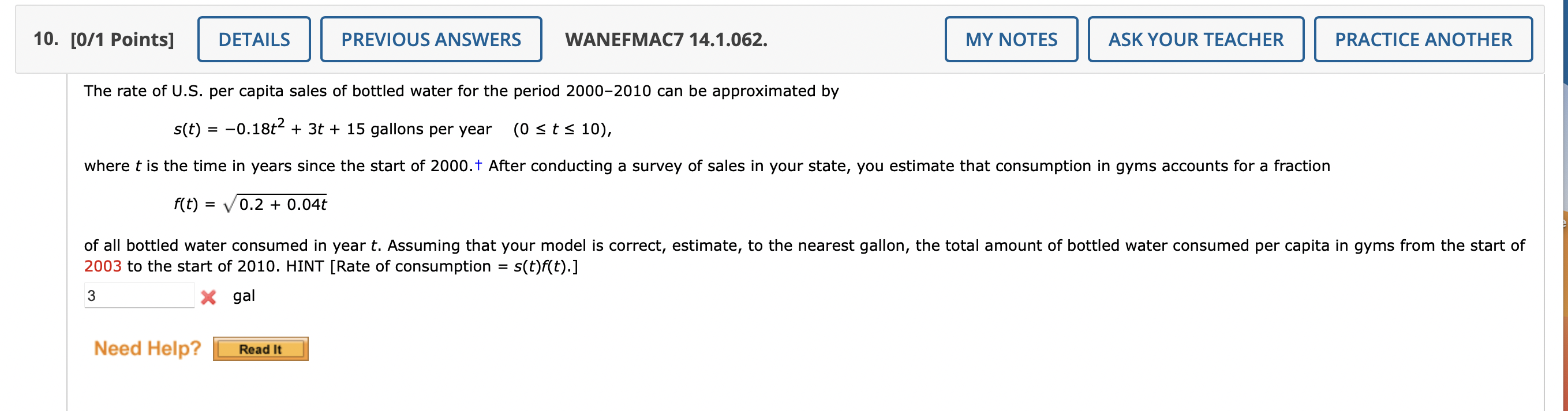Click the WANEFMAC7 14.1.062 problem identifier
The image size is (1568, 411).
(x=665, y=39)
